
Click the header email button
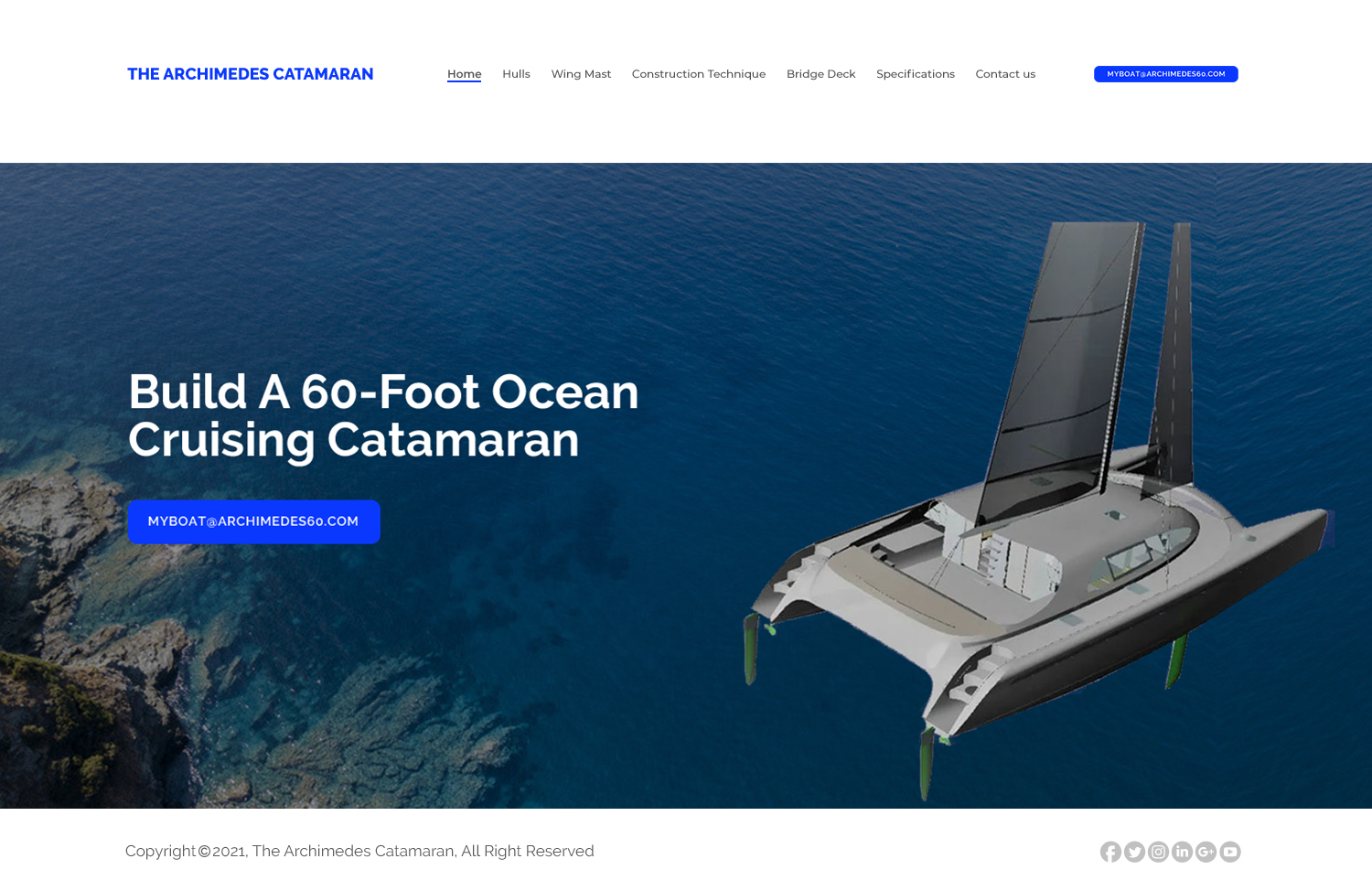[1165, 74]
